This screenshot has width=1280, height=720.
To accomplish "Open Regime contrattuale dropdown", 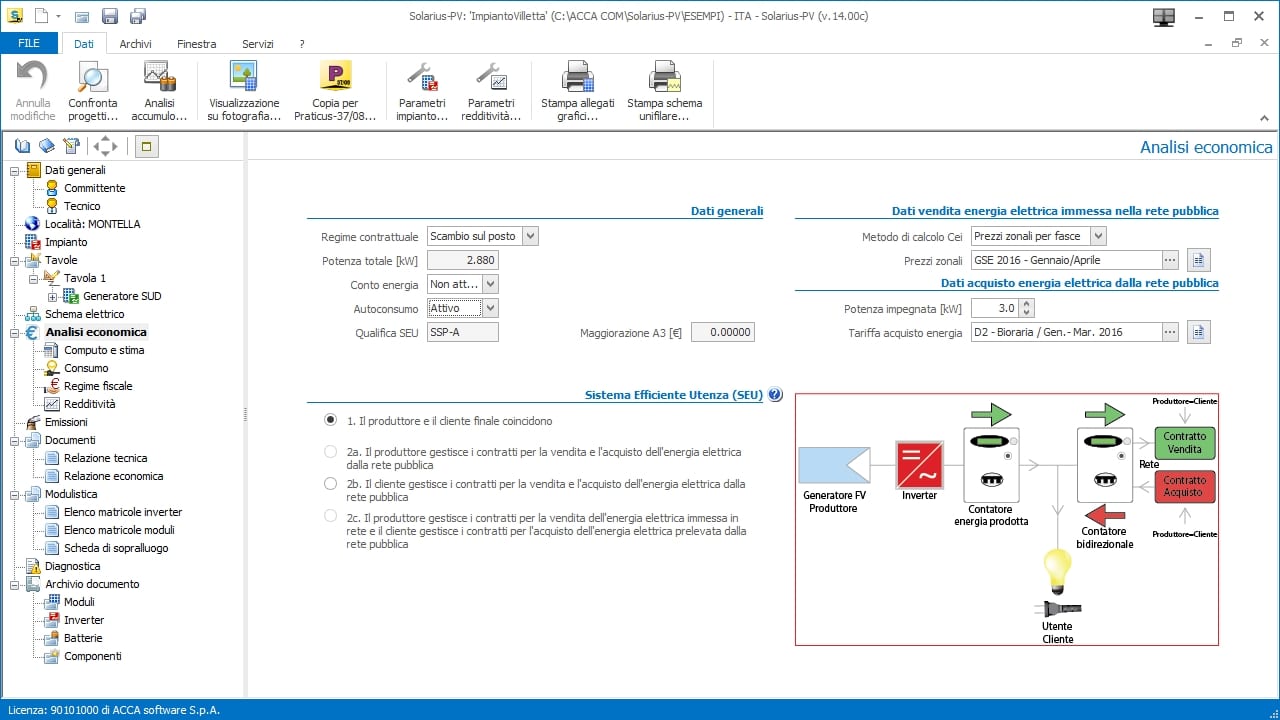I will coord(530,236).
